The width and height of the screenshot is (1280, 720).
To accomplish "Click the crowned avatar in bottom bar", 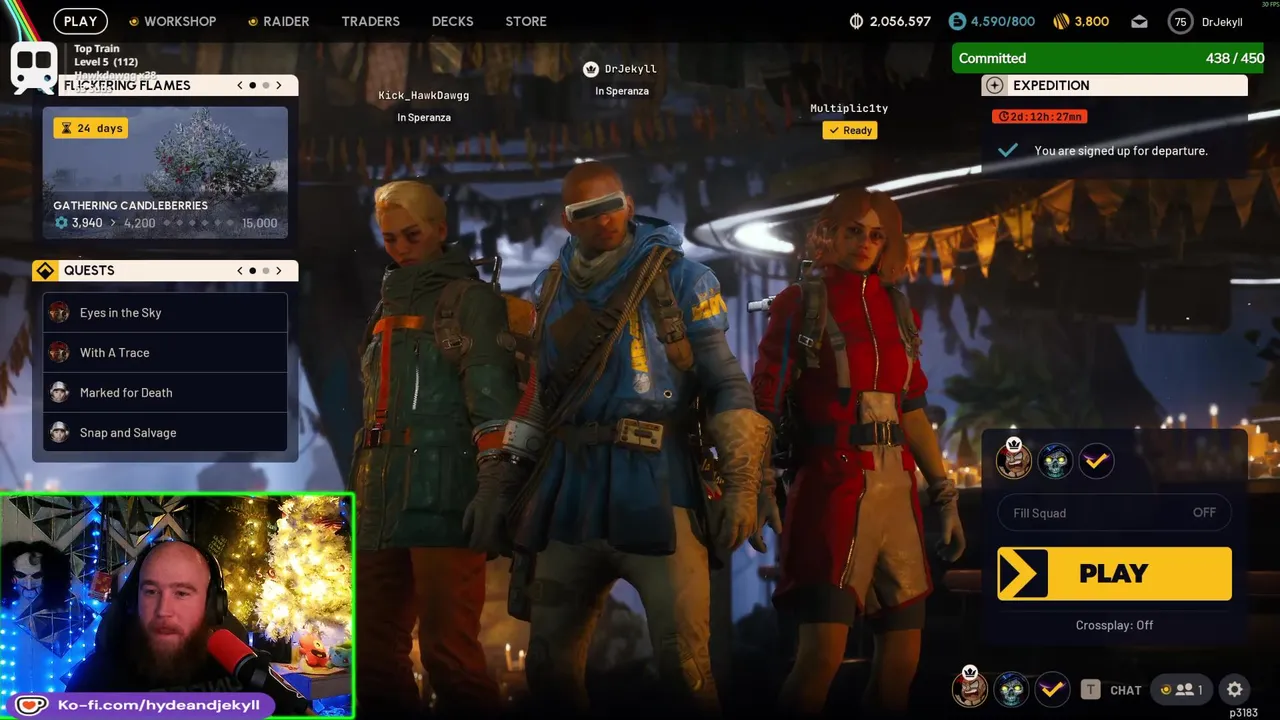I will pos(969,688).
